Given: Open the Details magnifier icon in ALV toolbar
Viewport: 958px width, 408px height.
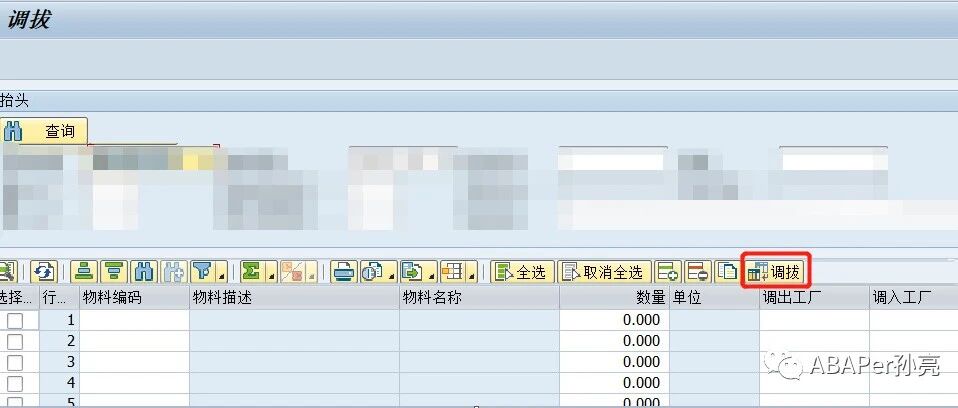Looking at the screenshot, I should (x=7, y=271).
